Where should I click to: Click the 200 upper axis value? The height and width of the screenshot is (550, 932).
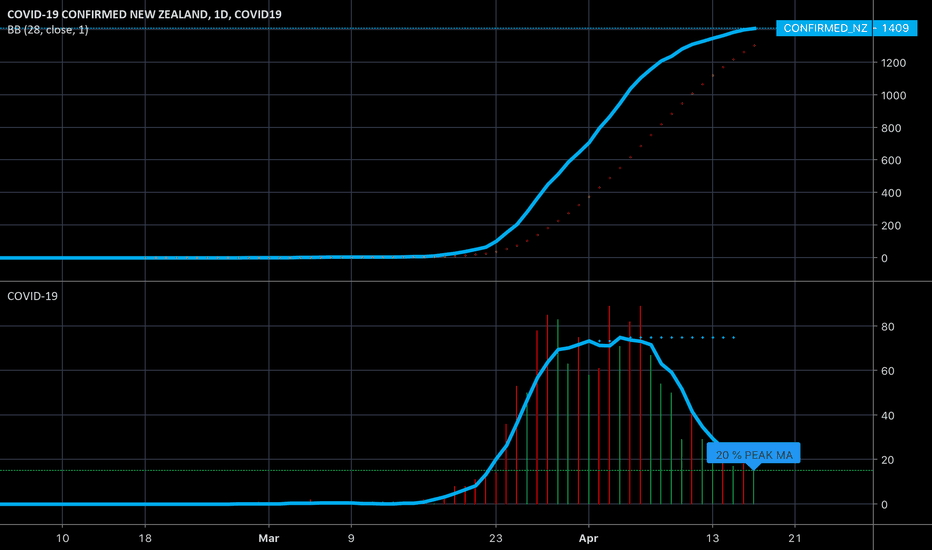point(892,226)
